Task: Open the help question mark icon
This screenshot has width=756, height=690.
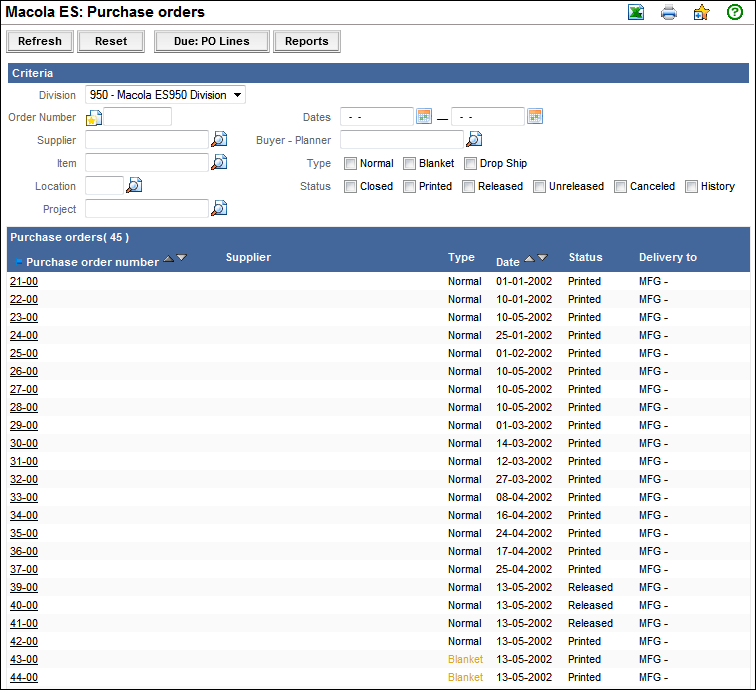Action: pyautogui.click(x=734, y=13)
